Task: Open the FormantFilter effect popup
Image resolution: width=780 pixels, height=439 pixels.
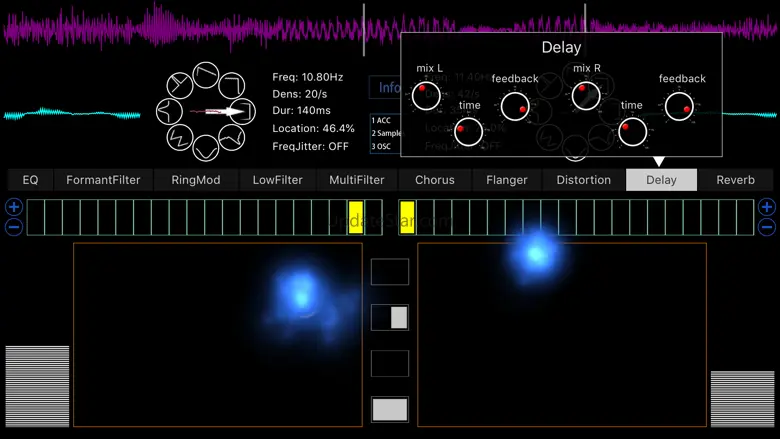Action: [x=103, y=180]
